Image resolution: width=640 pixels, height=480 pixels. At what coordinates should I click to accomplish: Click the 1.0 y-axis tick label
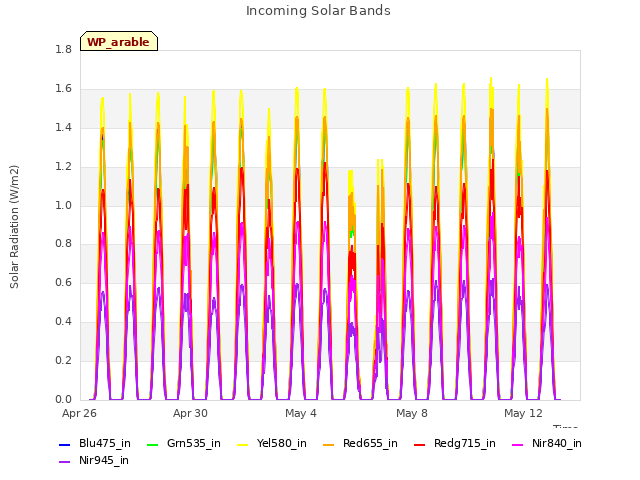[64, 205]
